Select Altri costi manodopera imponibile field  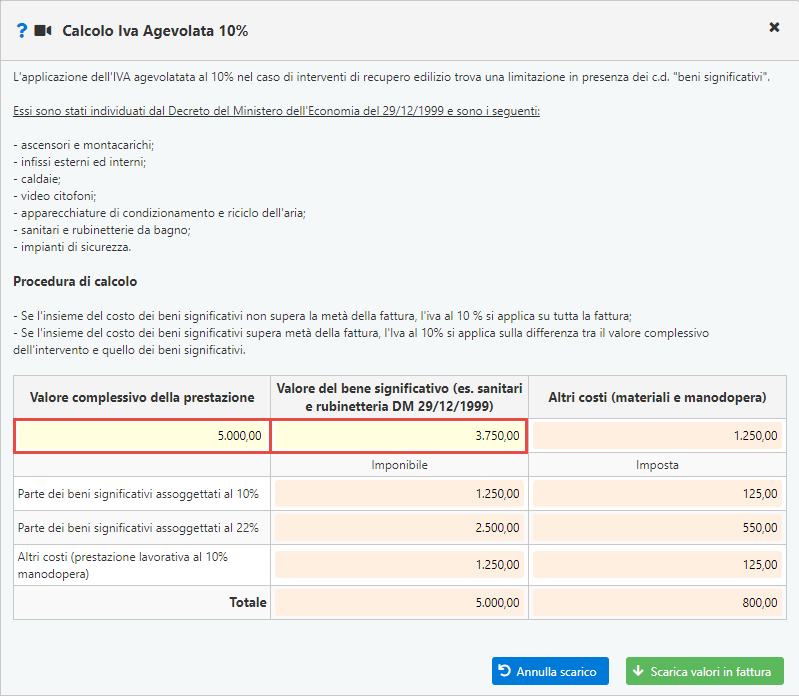click(x=399, y=565)
